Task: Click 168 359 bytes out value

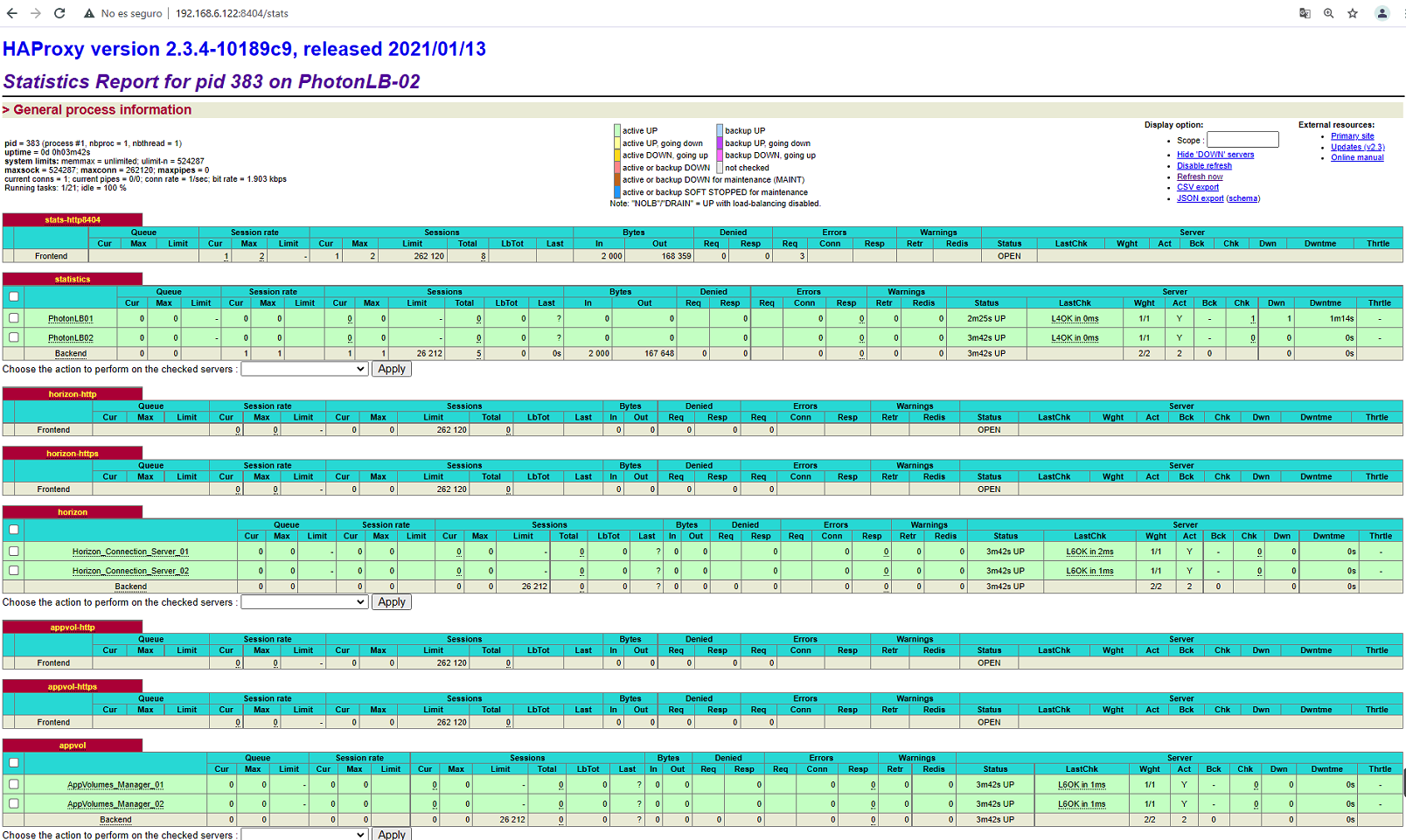Action: tap(676, 256)
